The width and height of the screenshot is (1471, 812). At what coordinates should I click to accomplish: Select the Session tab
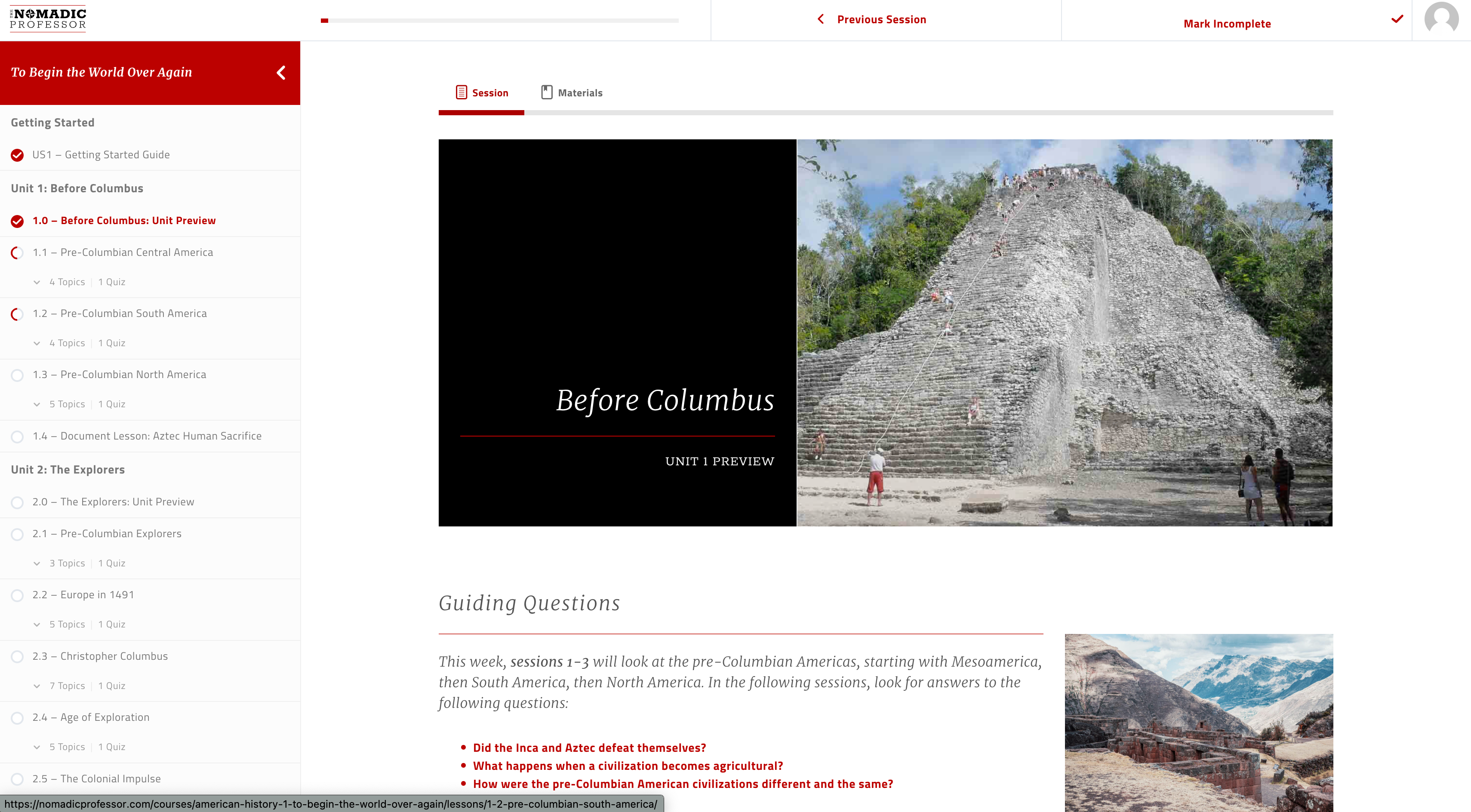pyautogui.click(x=482, y=92)
